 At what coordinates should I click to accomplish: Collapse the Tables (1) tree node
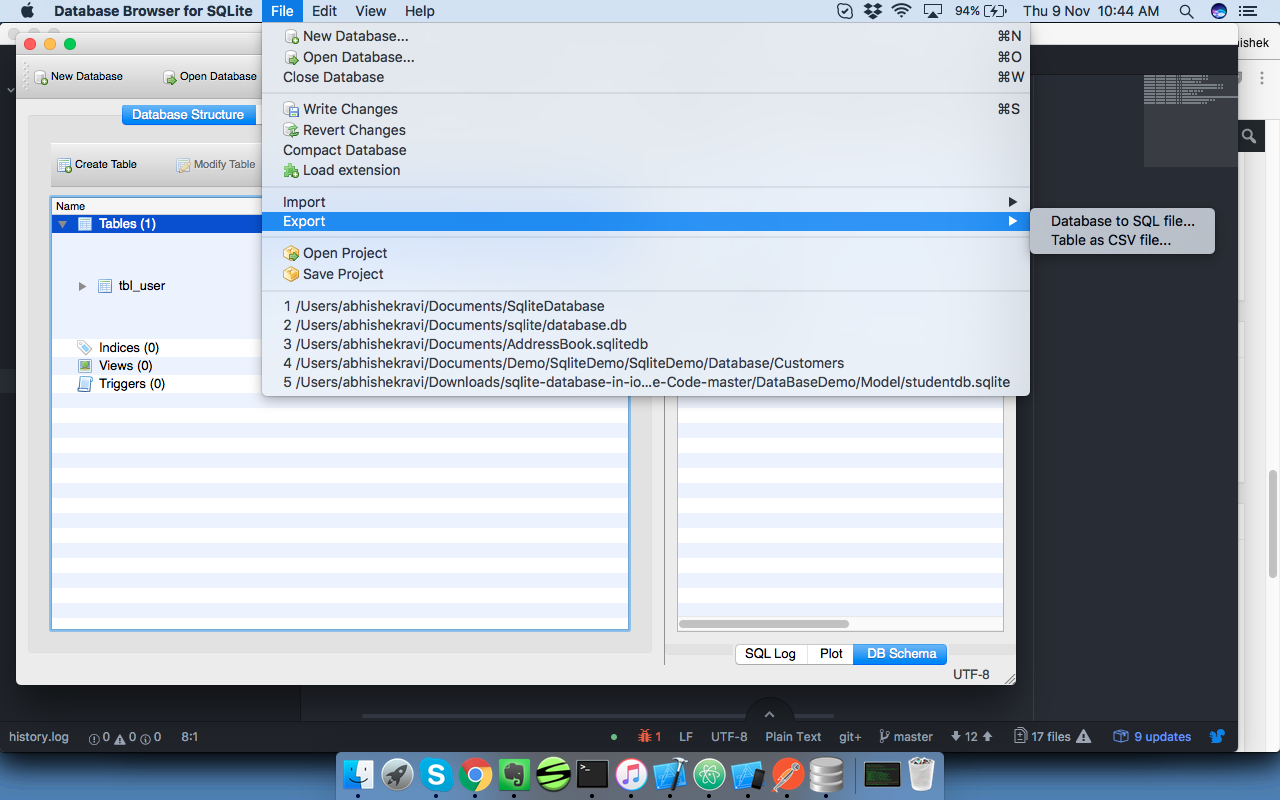pyautogui.click(x=62, y=224)
